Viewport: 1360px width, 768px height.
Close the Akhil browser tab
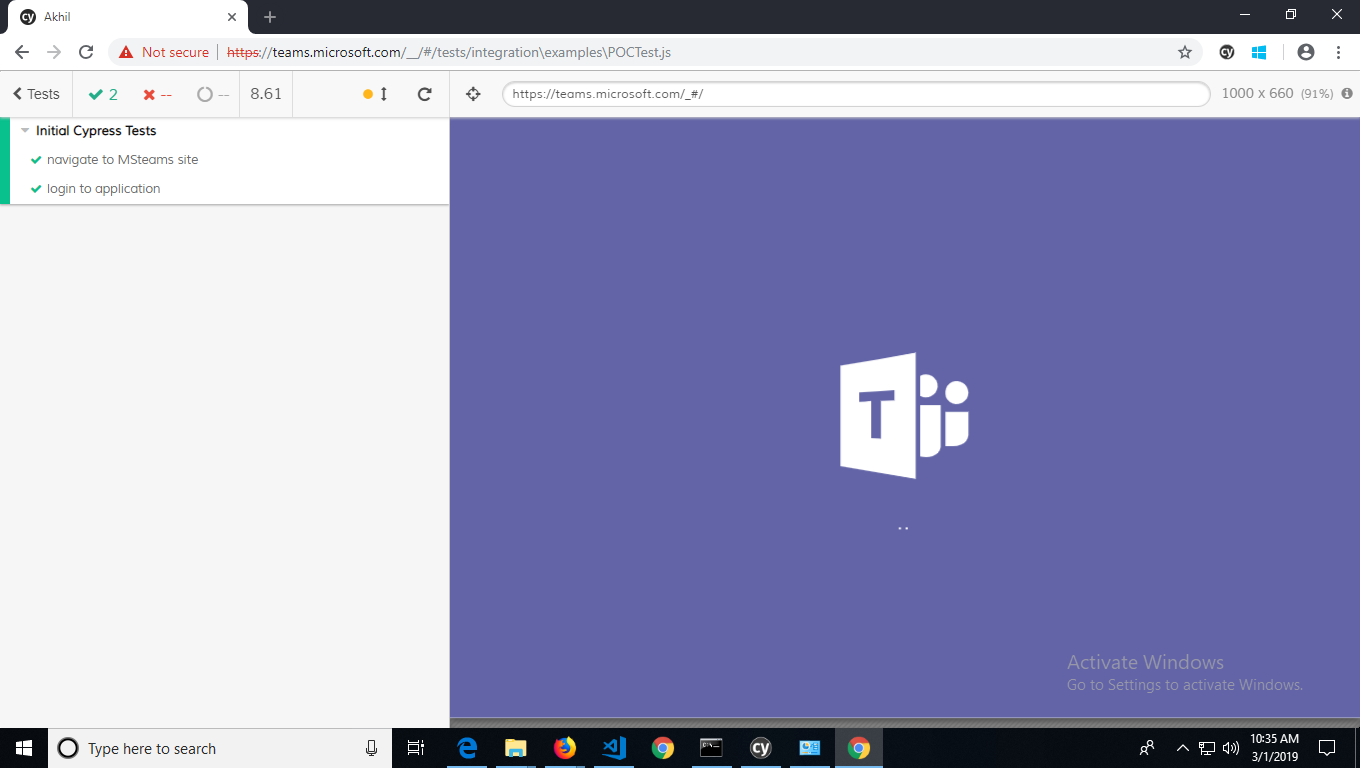coord(231,17)
